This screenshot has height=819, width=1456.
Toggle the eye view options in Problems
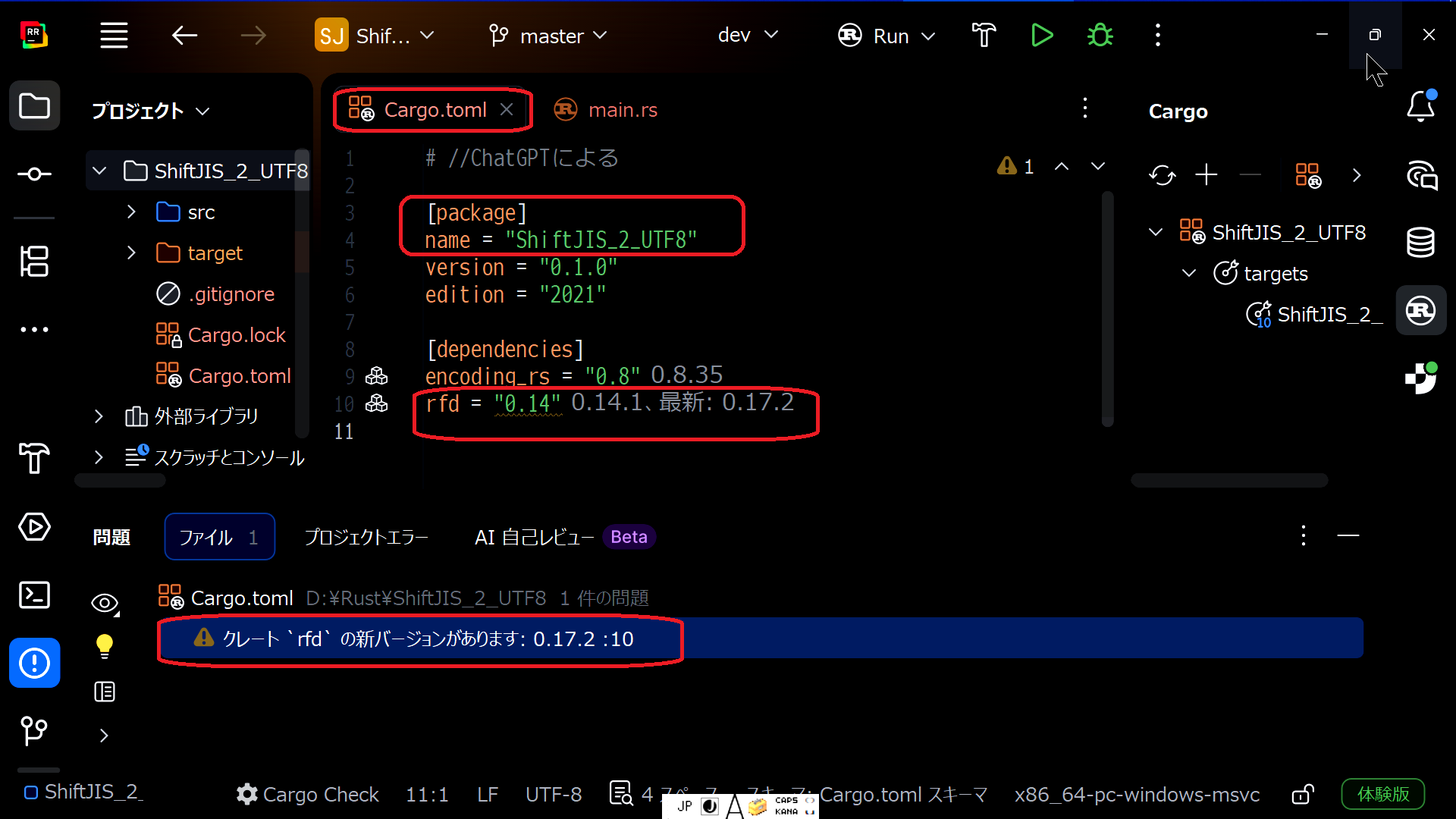[105, 604]
